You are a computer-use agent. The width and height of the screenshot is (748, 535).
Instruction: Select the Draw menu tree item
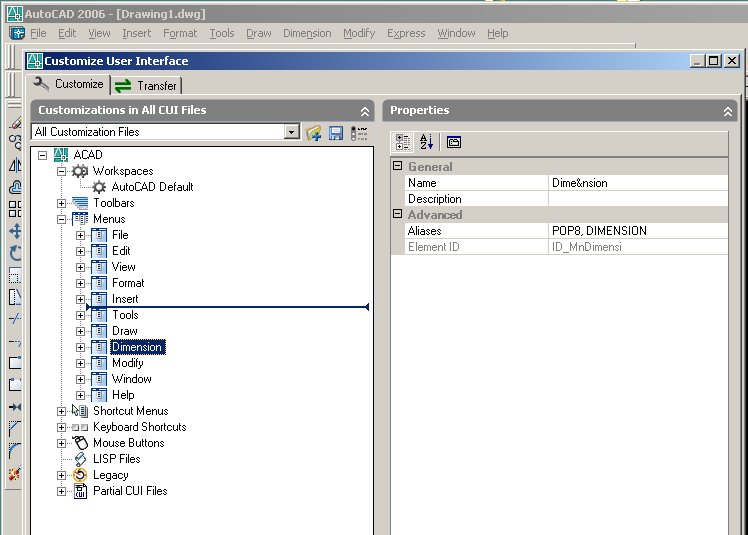[125, 331]
